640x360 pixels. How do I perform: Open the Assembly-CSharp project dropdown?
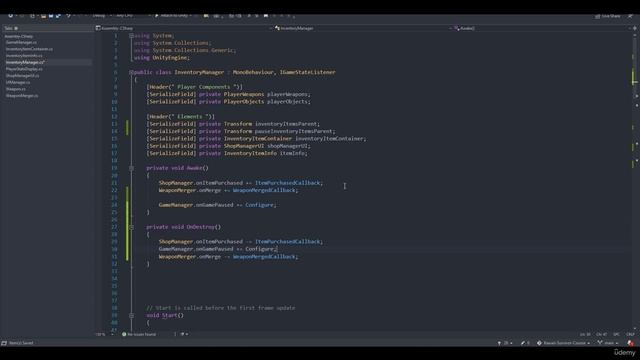(x=183, y=28)
